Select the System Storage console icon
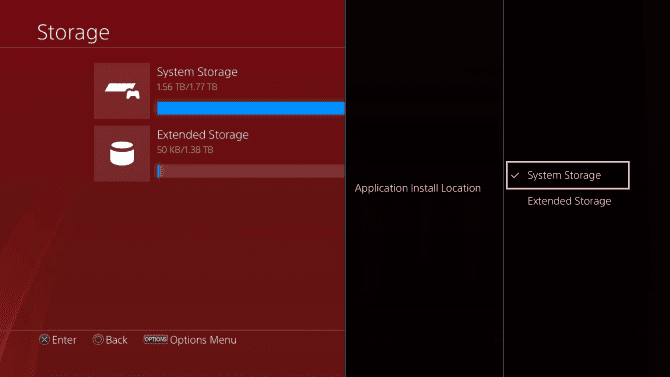This screenshot has height=377, width=670. tap(122, 91)
